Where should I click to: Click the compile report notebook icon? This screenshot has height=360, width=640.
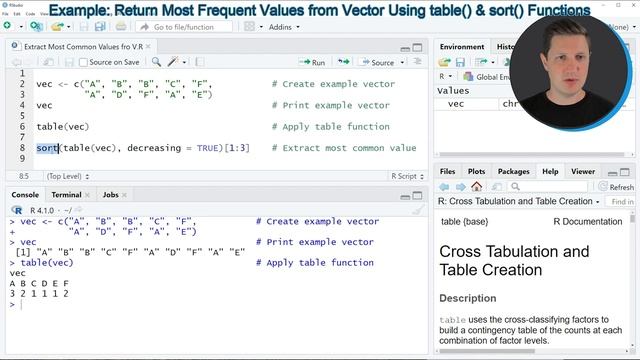click(200, 62)
